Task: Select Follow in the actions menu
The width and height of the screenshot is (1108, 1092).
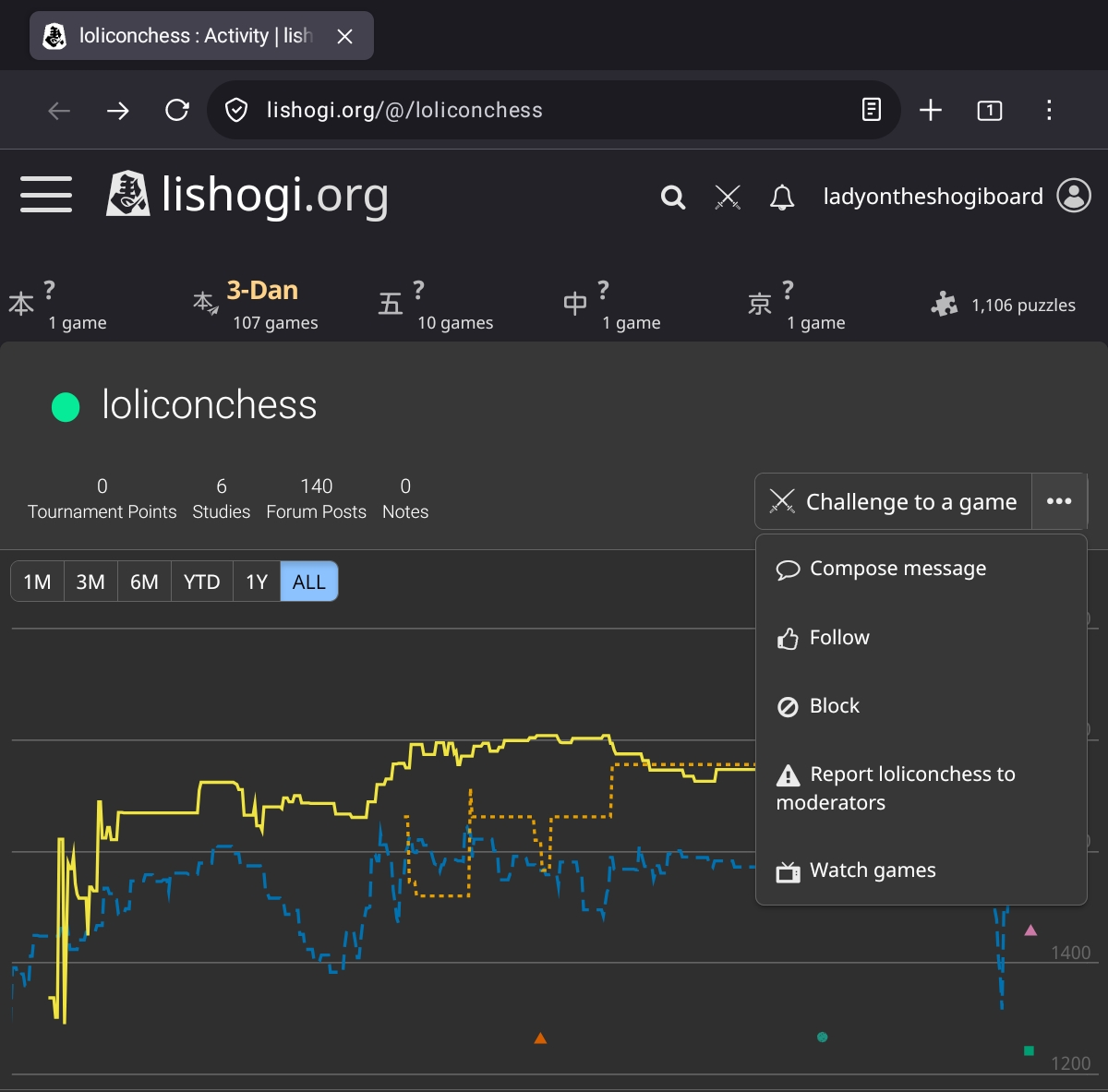Action: [921, 637]
